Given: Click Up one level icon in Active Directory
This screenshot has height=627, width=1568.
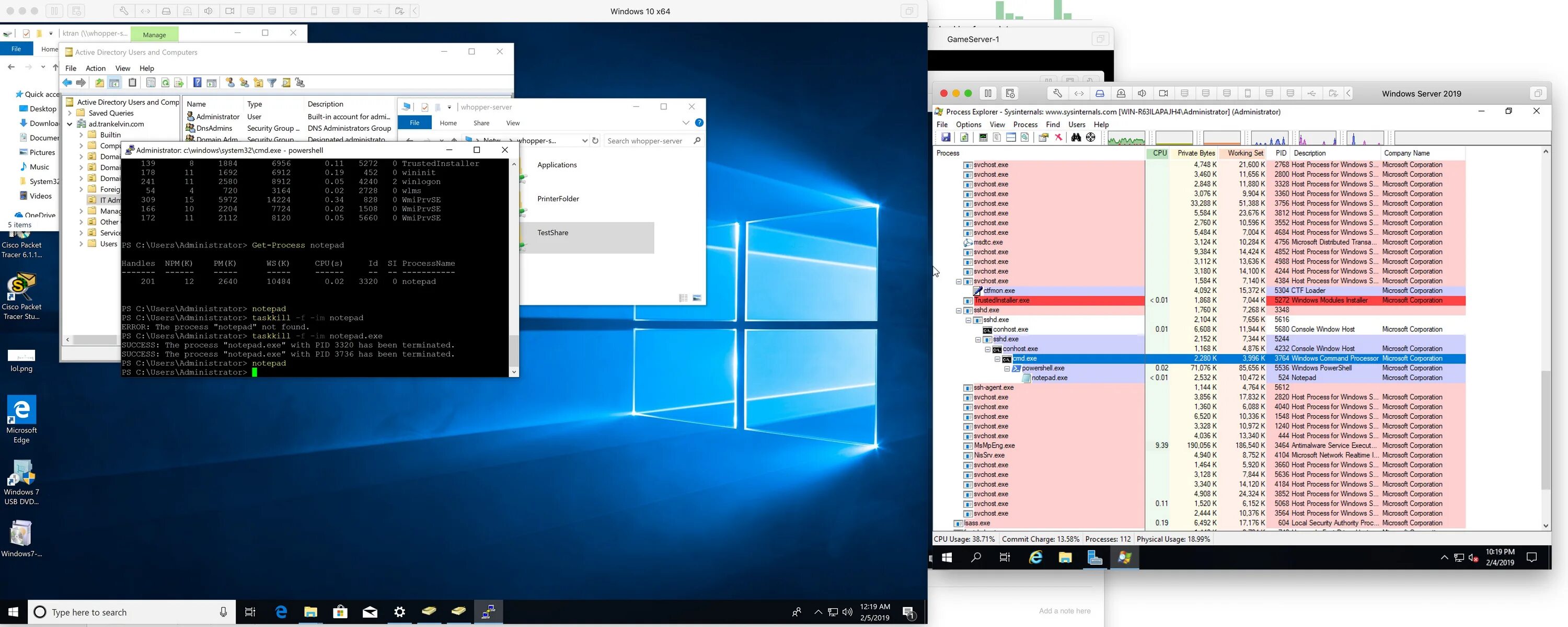Looking at the screenshot, I should 99,83.
